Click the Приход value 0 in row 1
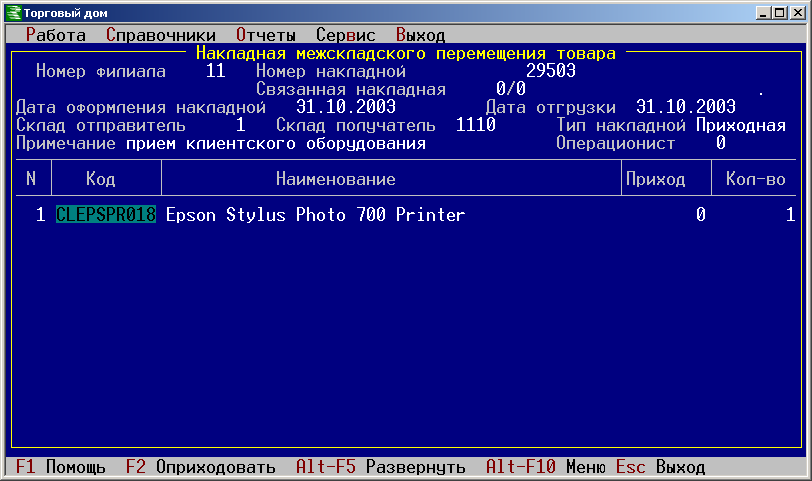This screenshot has height=481, width=812. click(x=700, y=214)
